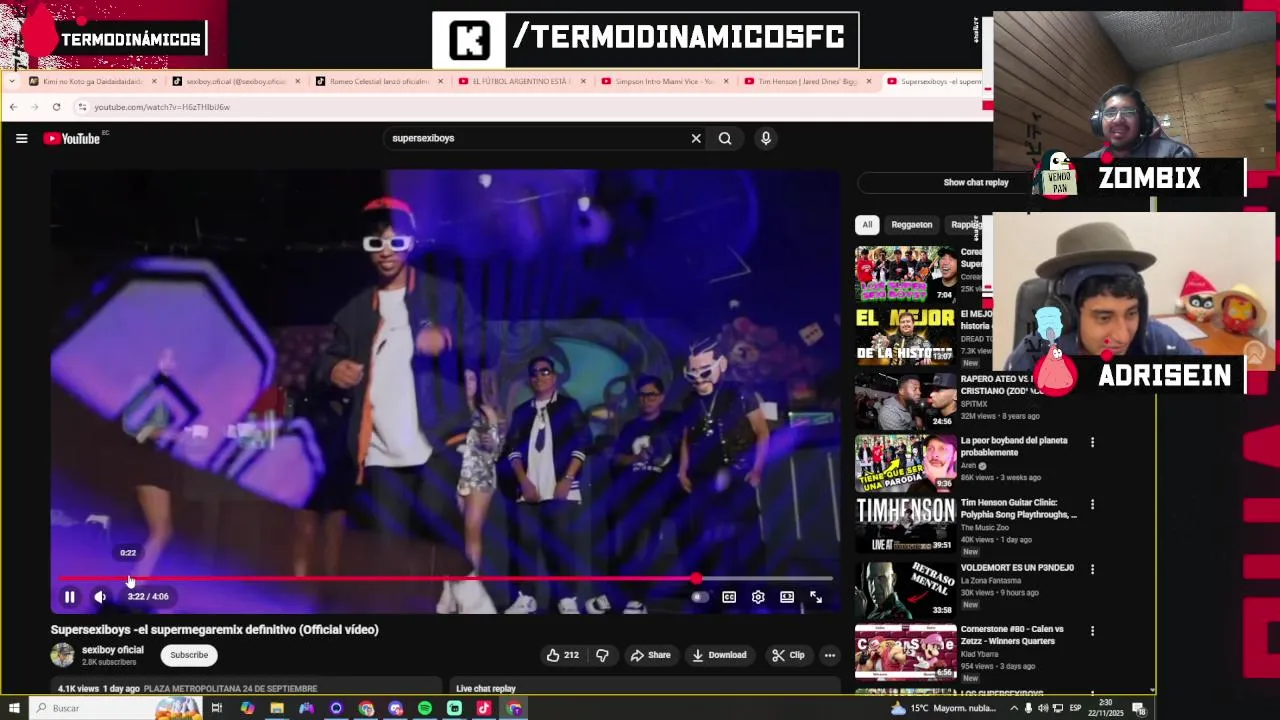This screenshot has width=1280, height=720.
Task: Seek on the red video progress bar
Action: [x=445, y=578]
